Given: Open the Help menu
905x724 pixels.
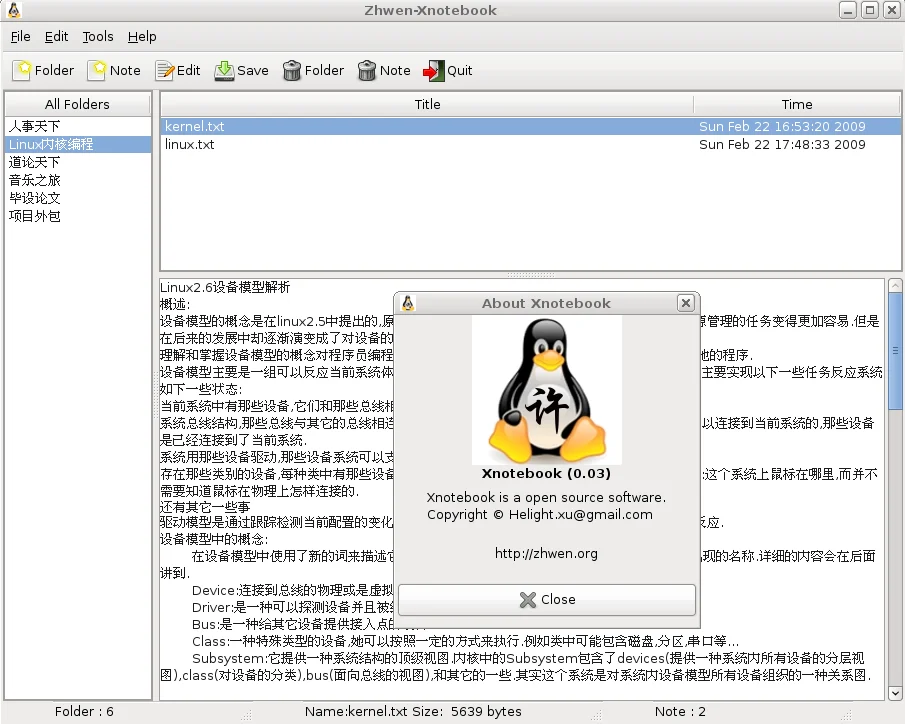Looking at the screenshot, I should (142, 36).
